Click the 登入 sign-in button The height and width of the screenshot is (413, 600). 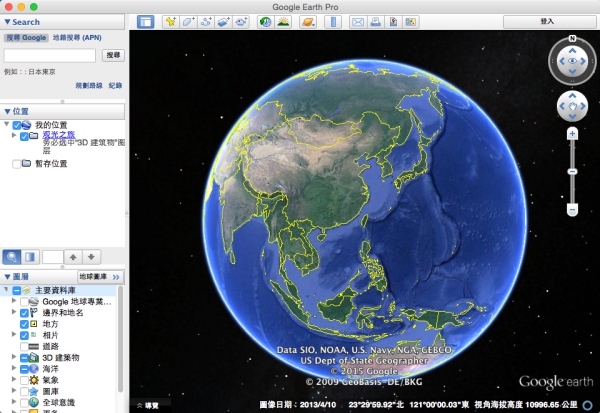click(547, 20)
